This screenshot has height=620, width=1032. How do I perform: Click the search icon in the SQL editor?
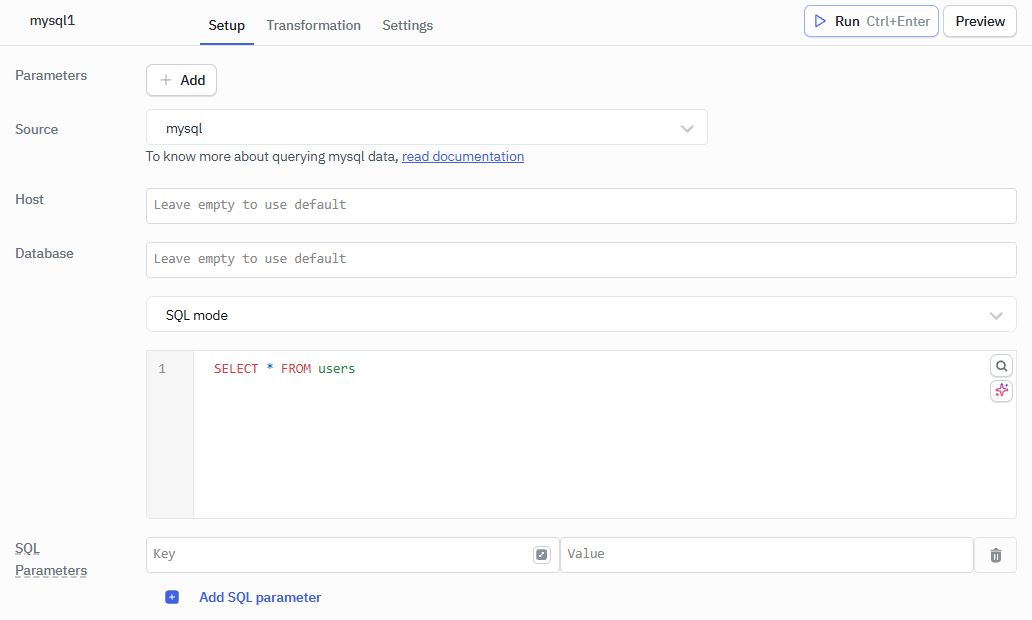[x=1001, y=365]
